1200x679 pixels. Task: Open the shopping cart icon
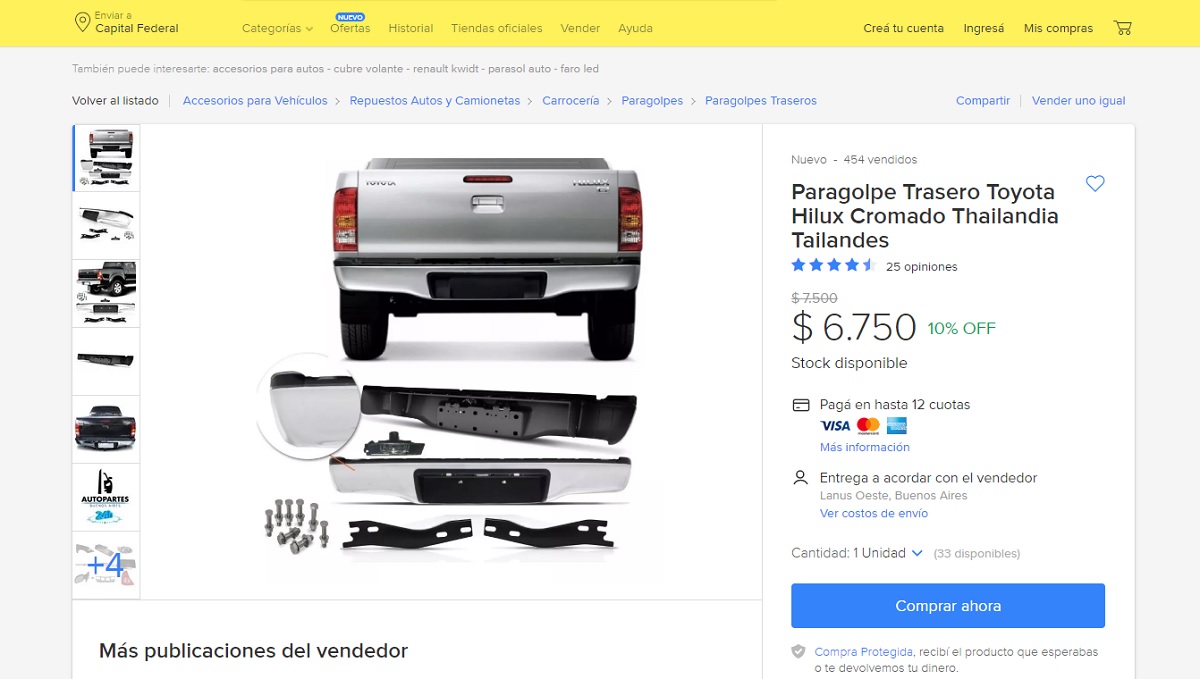(x=1123, y=28)
